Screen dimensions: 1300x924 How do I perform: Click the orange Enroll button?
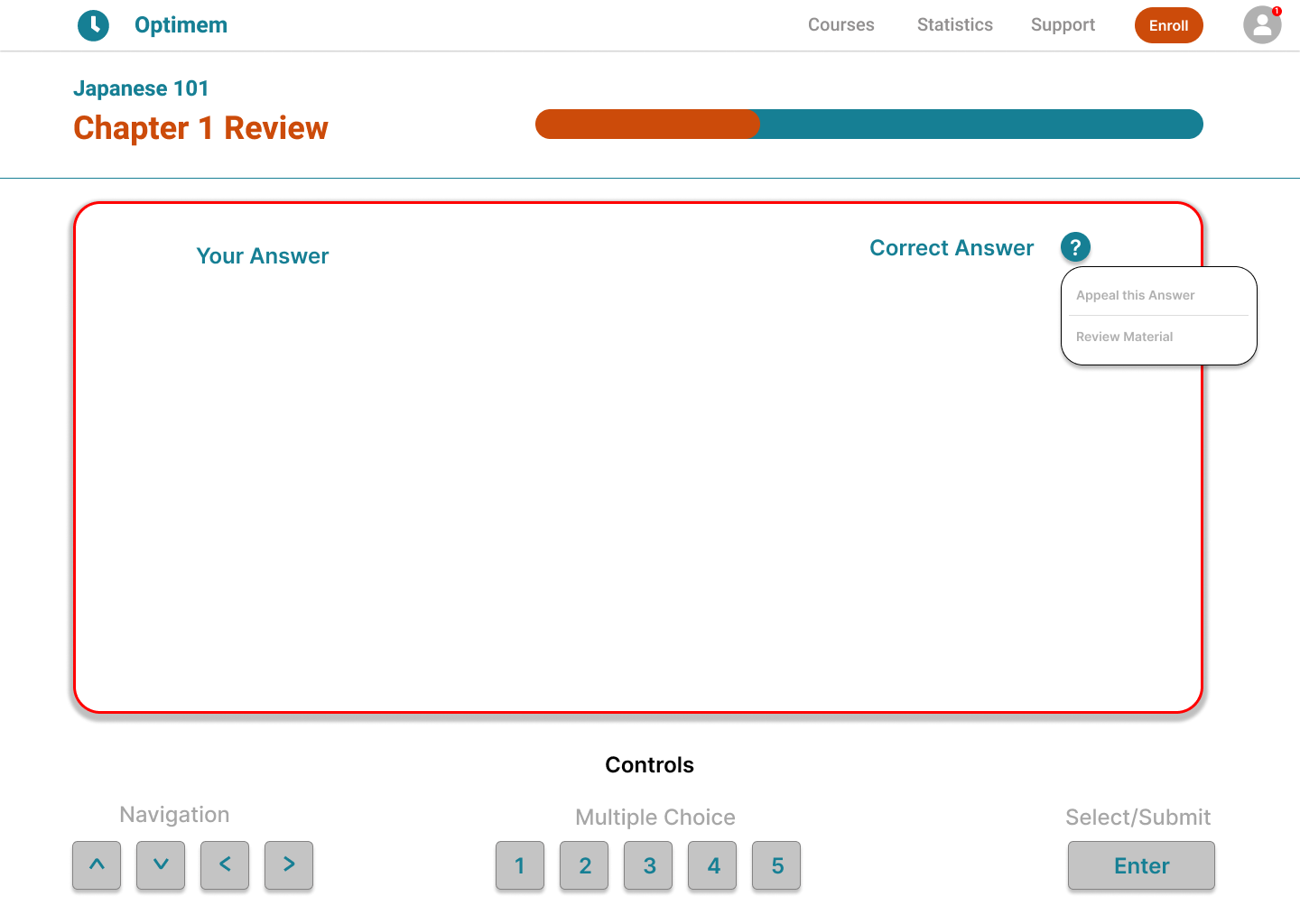point(1168,25)
